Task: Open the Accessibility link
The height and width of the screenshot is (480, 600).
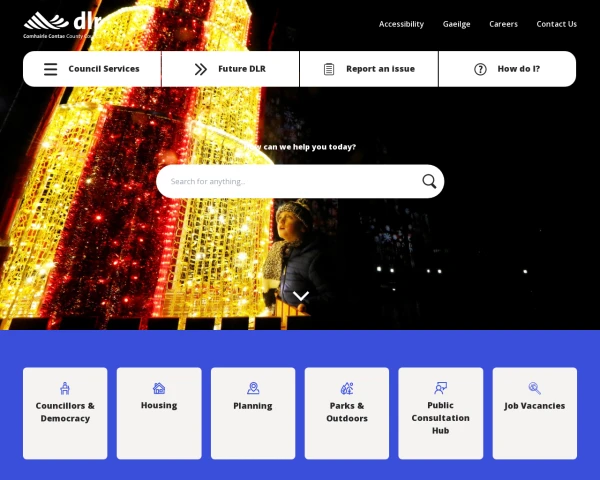Action: pyautogui.click(x=401, y=24)
